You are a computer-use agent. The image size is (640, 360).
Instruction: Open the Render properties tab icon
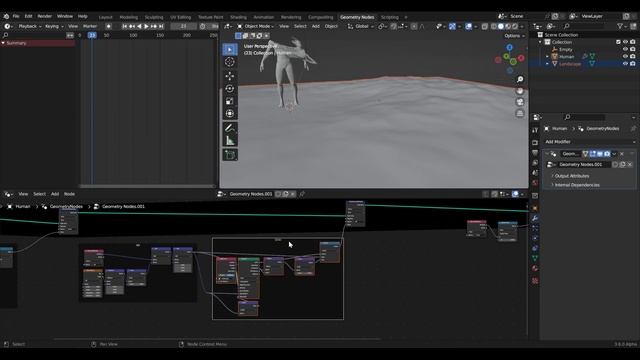click(535, 142)
